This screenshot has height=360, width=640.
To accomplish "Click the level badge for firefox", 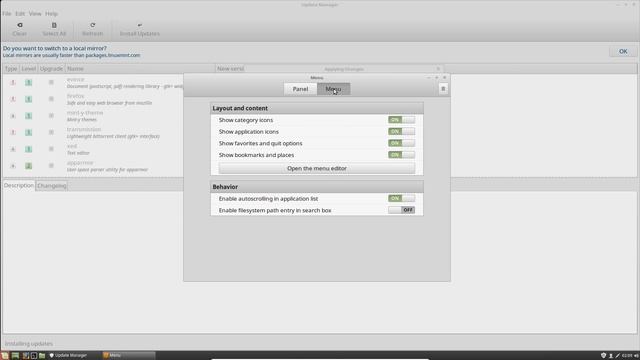I will tap(29, 99).
